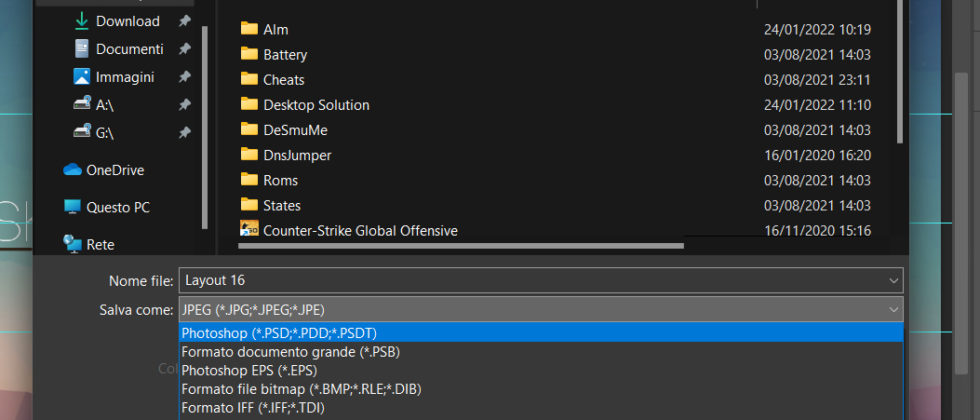The image size is (980, 420).
Task: Click the navigation pane vertical scrollbar
Action: 204,128
